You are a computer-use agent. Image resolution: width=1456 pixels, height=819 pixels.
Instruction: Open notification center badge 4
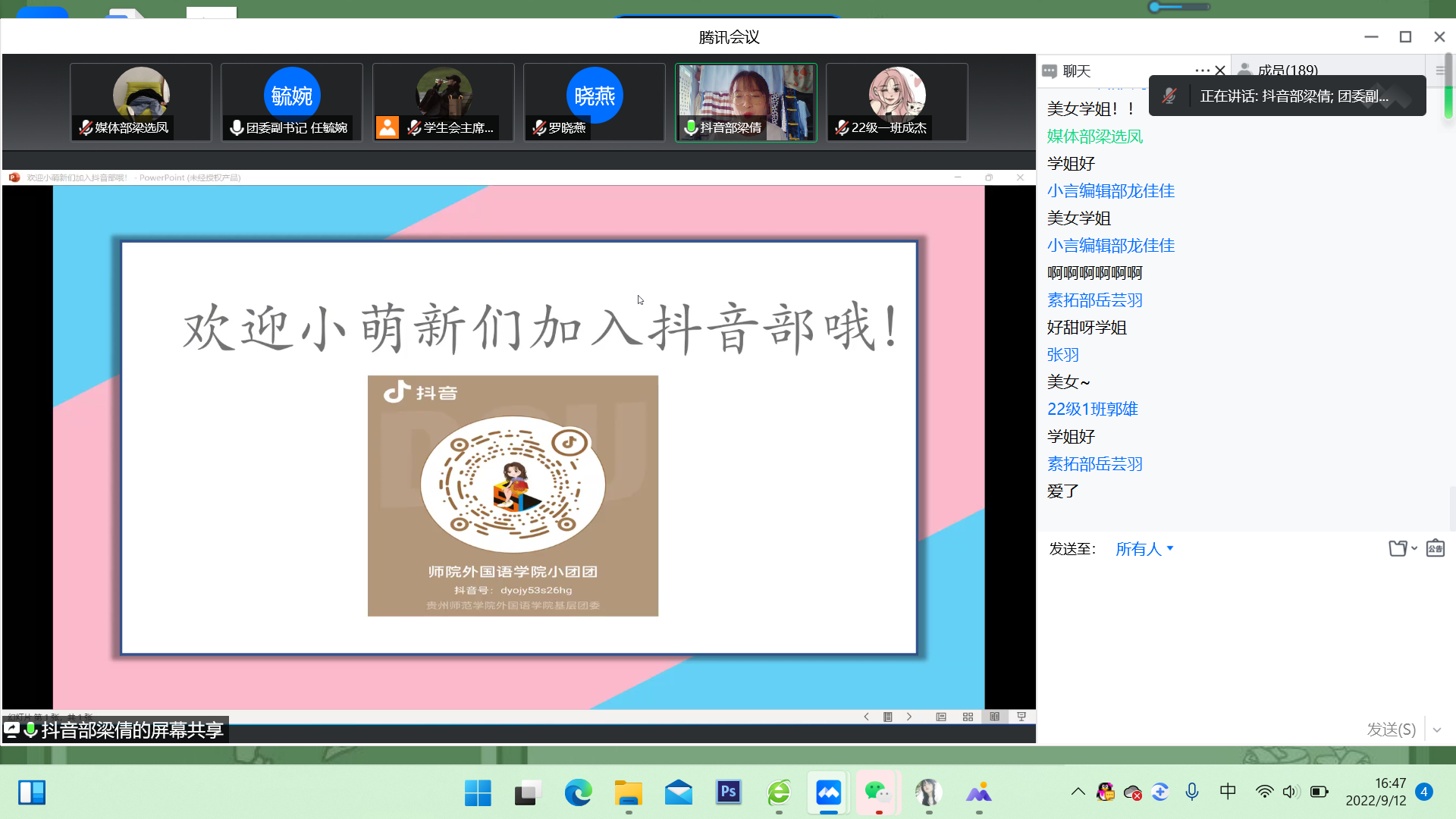coord(1424,792)
